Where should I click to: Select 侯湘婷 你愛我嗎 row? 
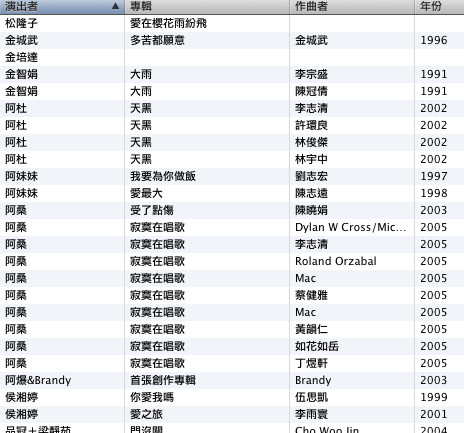pyautogui.click(x=232, y=397)
